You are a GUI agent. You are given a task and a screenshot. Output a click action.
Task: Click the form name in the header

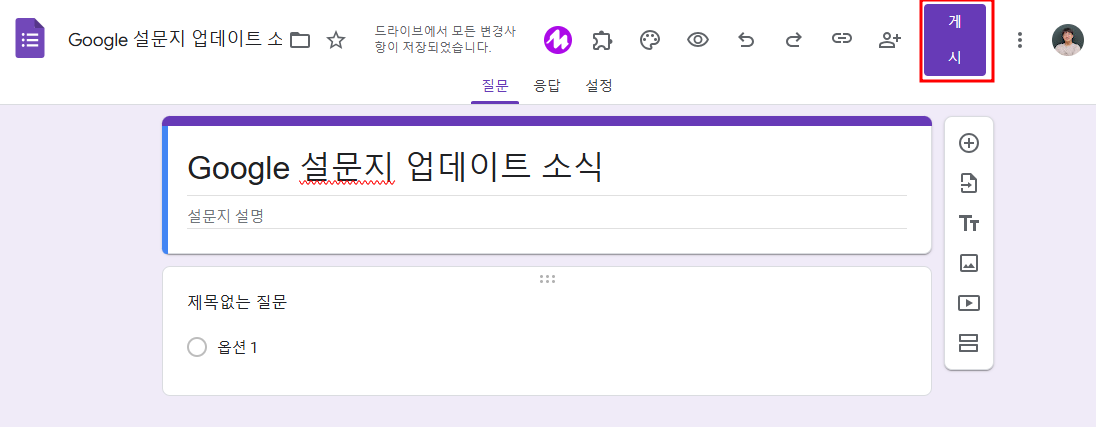click(175, 40)
